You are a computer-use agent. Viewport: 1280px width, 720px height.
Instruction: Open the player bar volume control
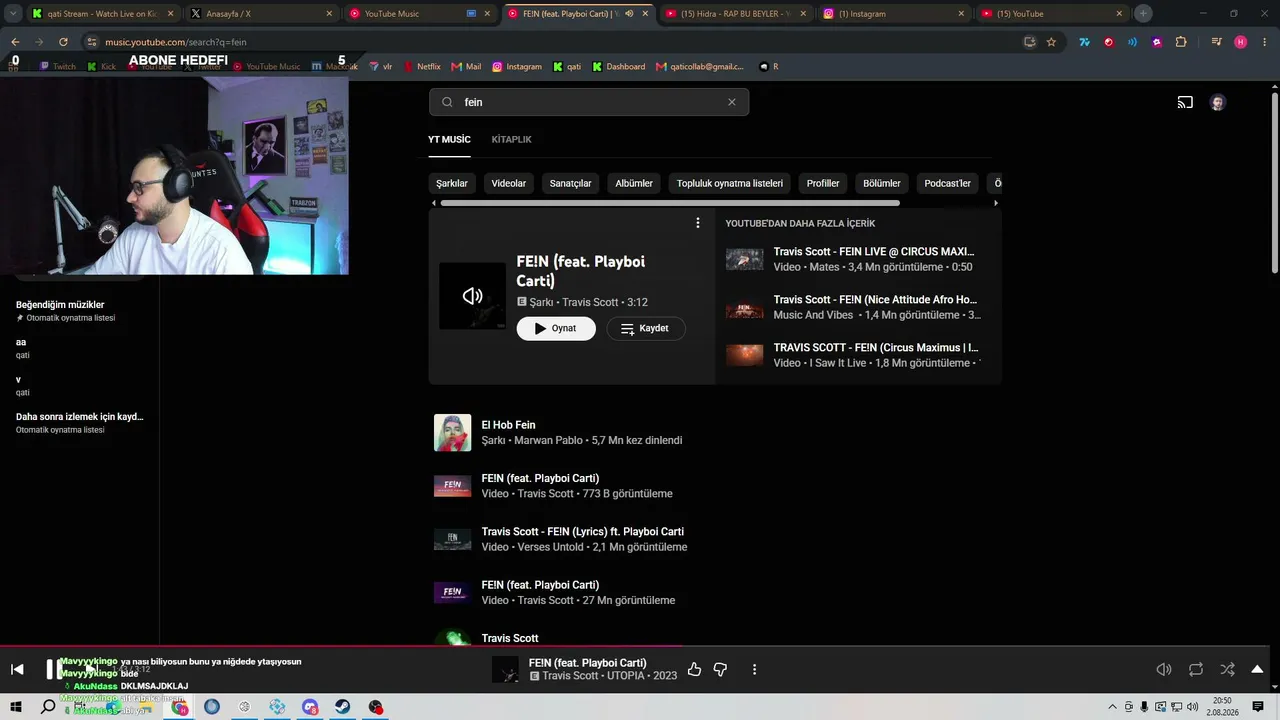point(1164,669)
